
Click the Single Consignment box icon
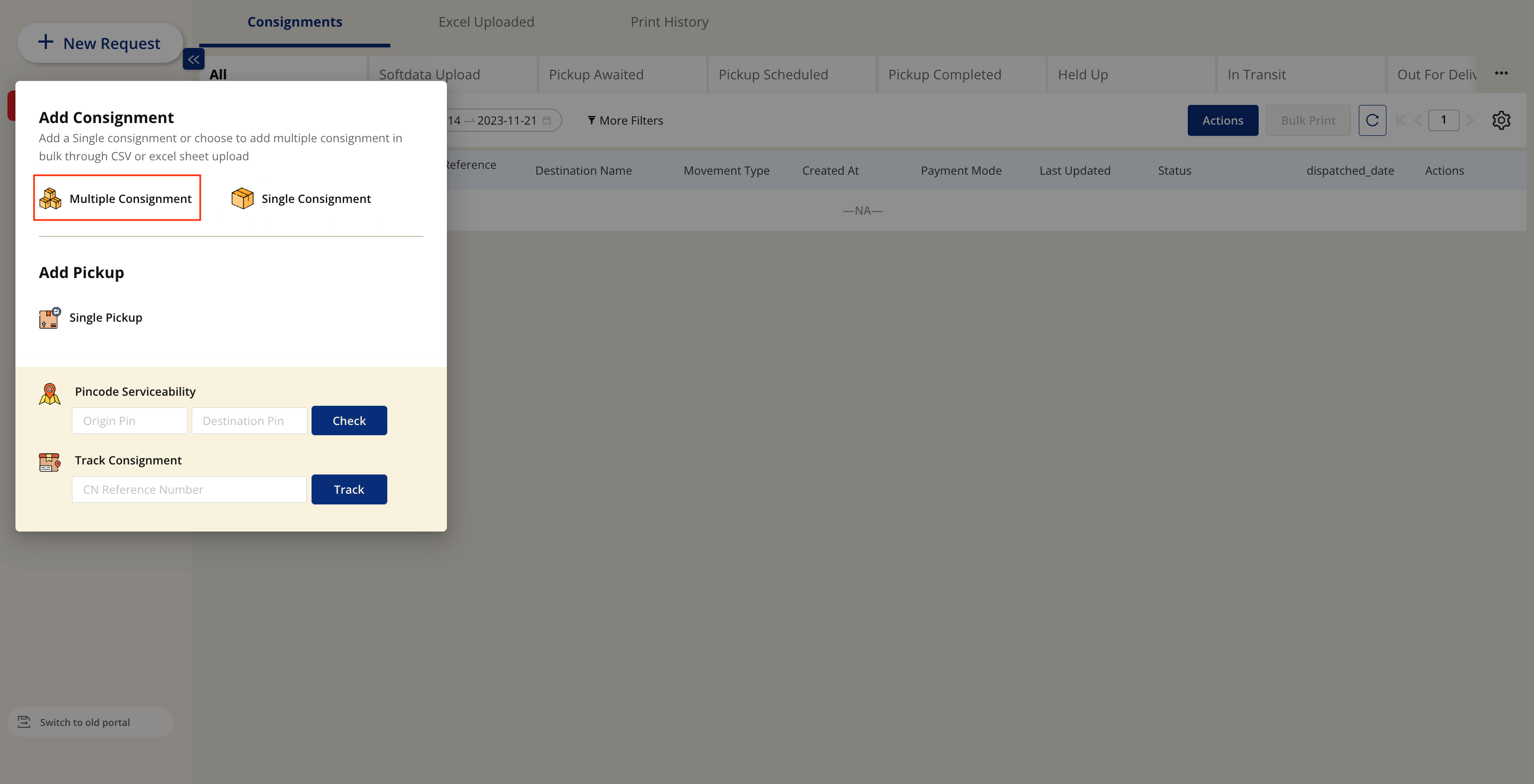[242, 198]
